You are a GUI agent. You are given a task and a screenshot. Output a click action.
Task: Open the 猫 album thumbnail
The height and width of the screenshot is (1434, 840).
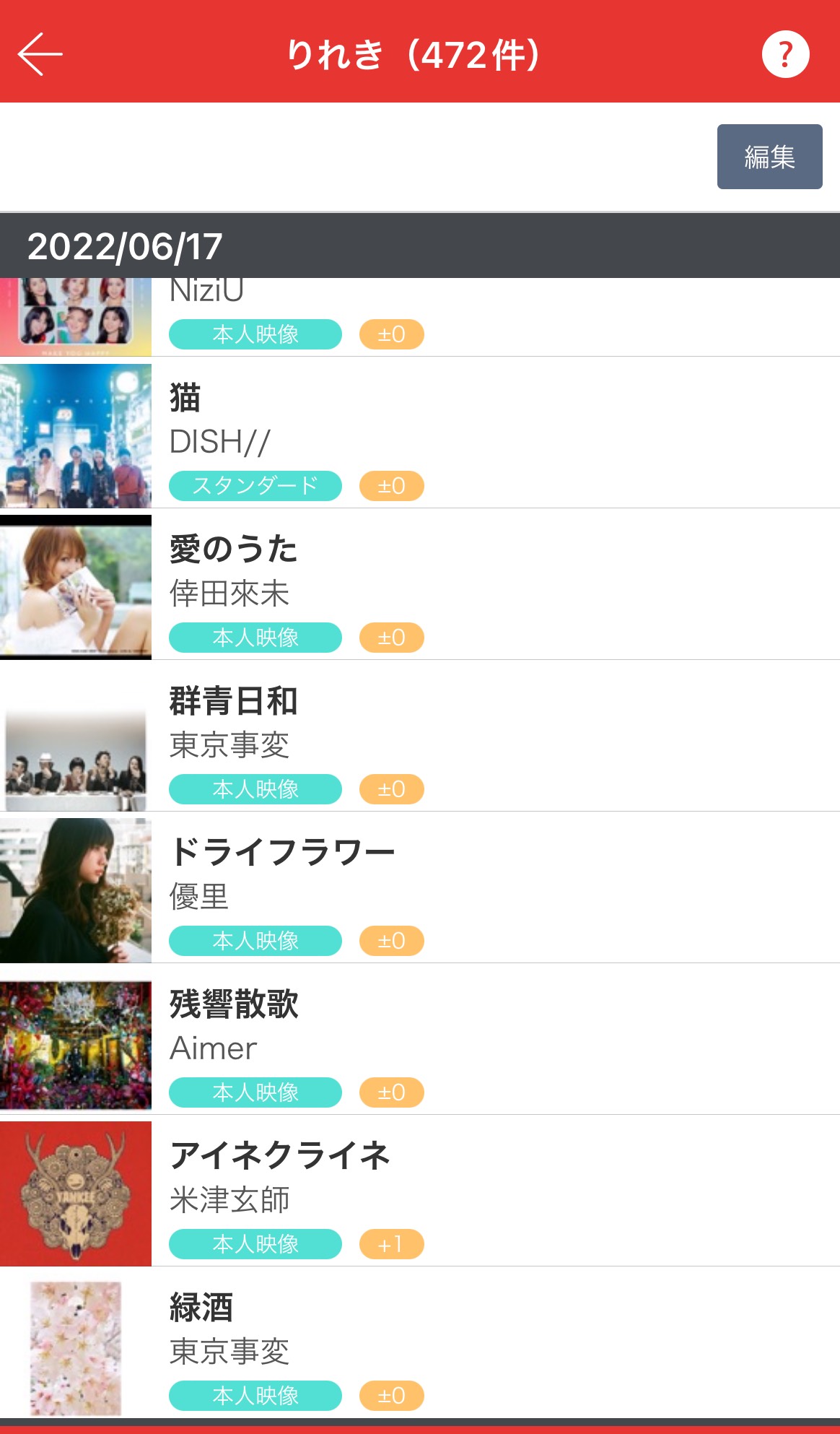coord(76,435)
